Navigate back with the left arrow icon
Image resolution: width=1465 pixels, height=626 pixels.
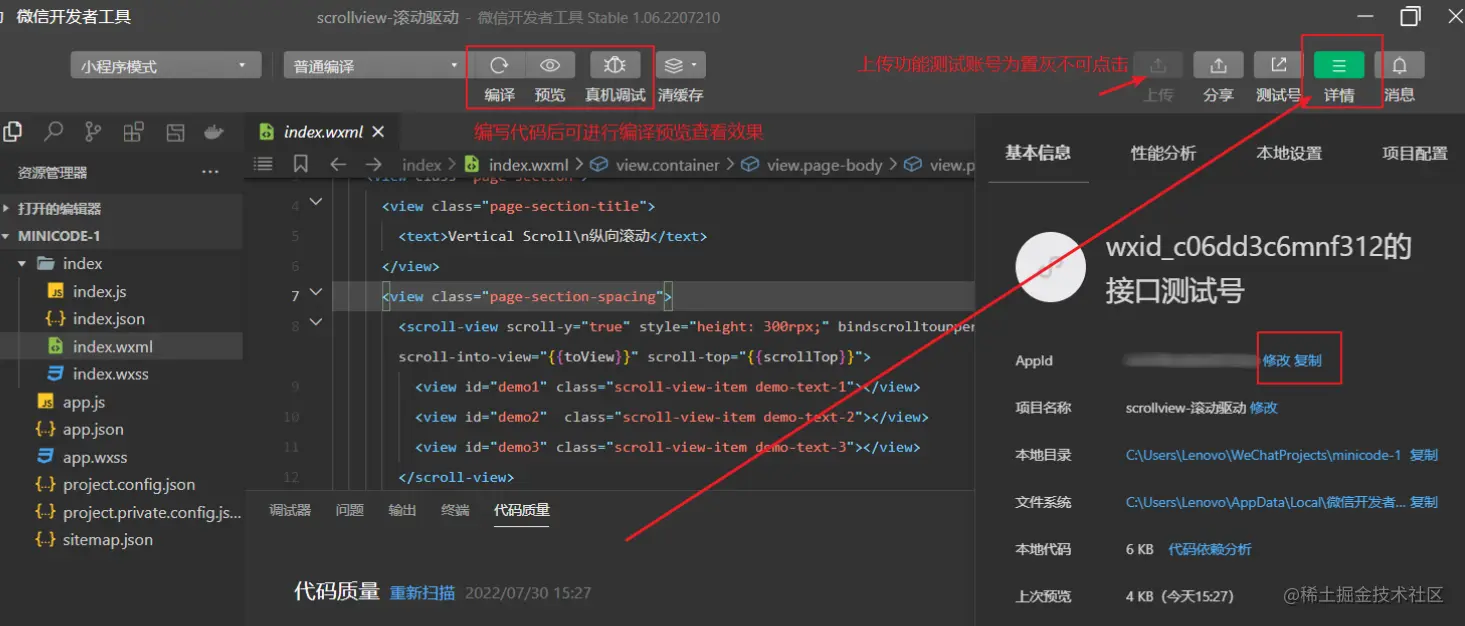[x=338, y=164]
